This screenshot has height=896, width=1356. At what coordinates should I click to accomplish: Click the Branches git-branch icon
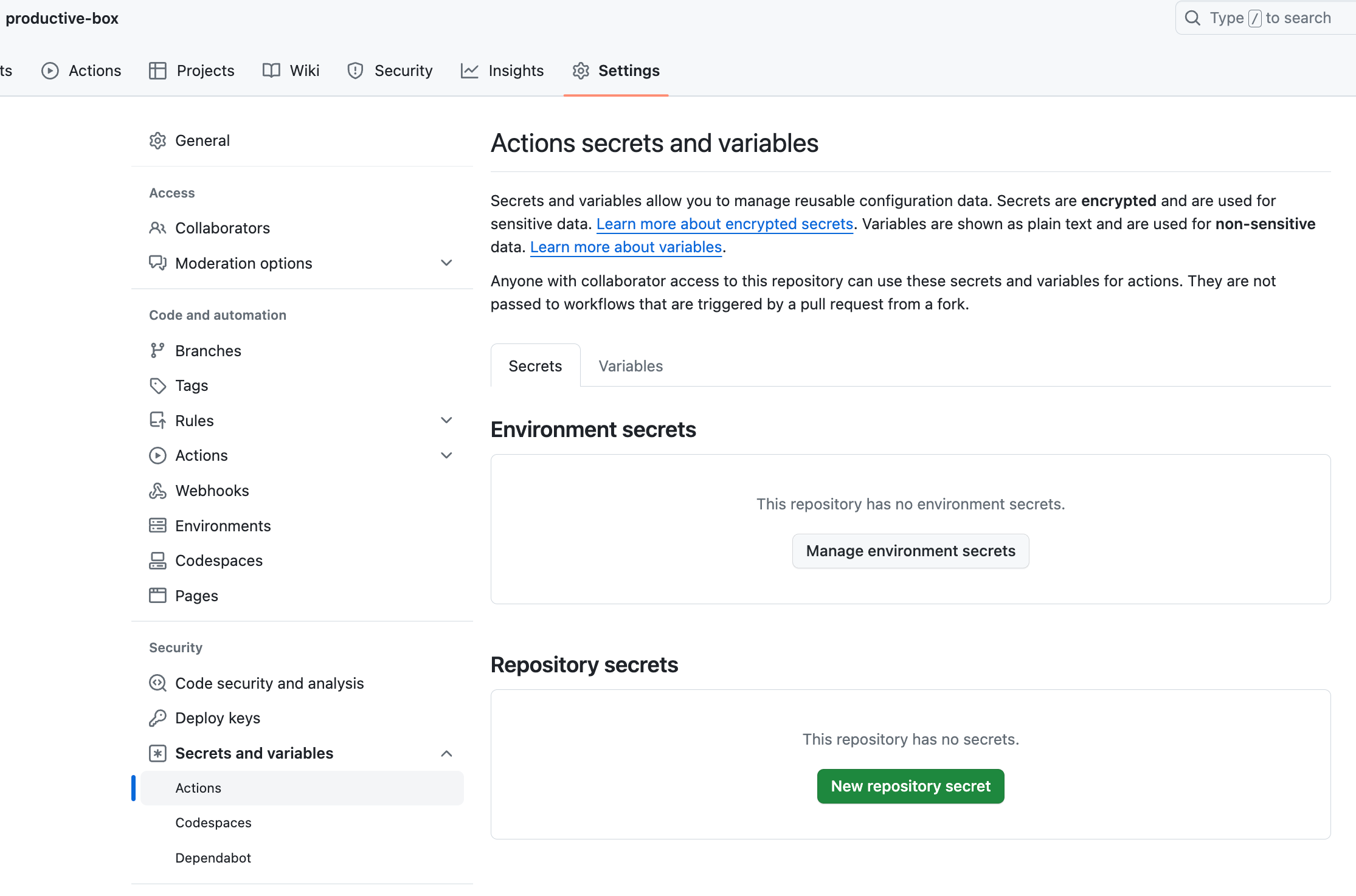coord(157,351)
